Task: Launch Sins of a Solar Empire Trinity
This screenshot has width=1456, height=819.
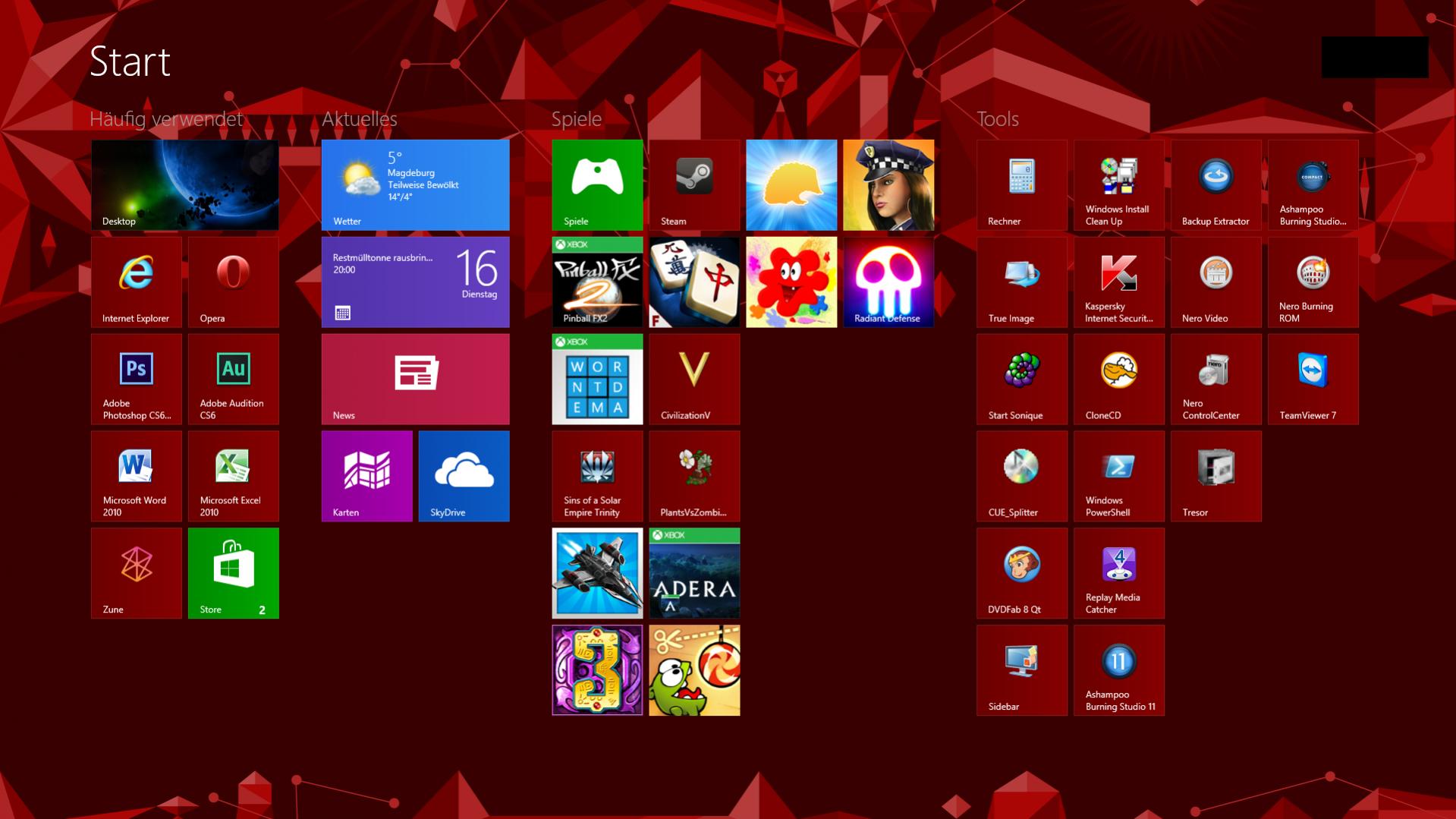Action: (598, 476)
